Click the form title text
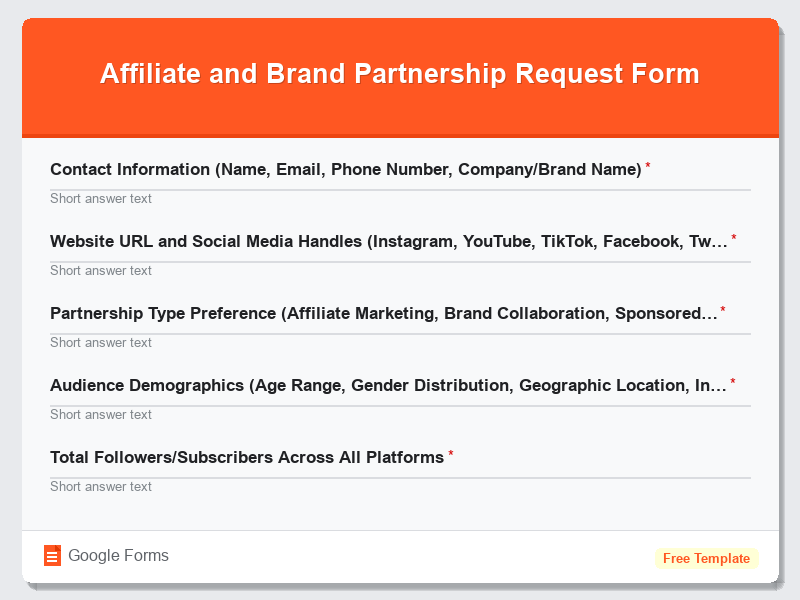 click(x=400, y=73)
